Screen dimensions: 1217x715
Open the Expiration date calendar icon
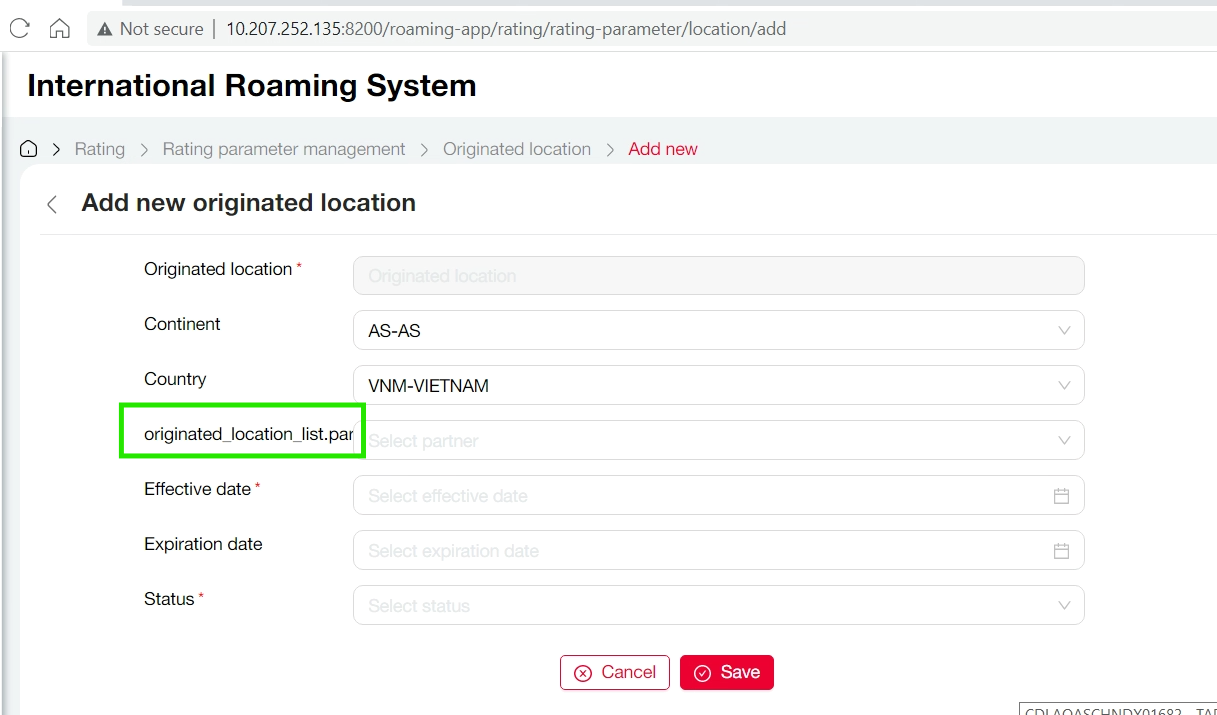click(x=1061, y=551)
